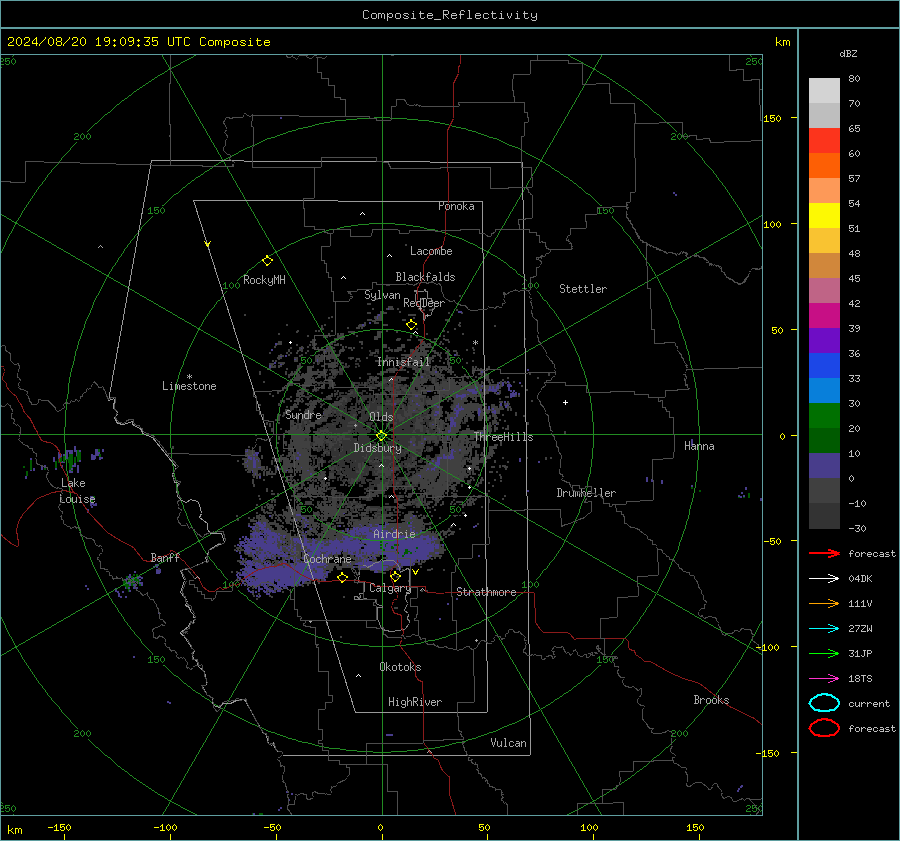Click the Brooks city label
Image resolution: width=900 pixels, height=841 pixels.
[x=711, y=700]
